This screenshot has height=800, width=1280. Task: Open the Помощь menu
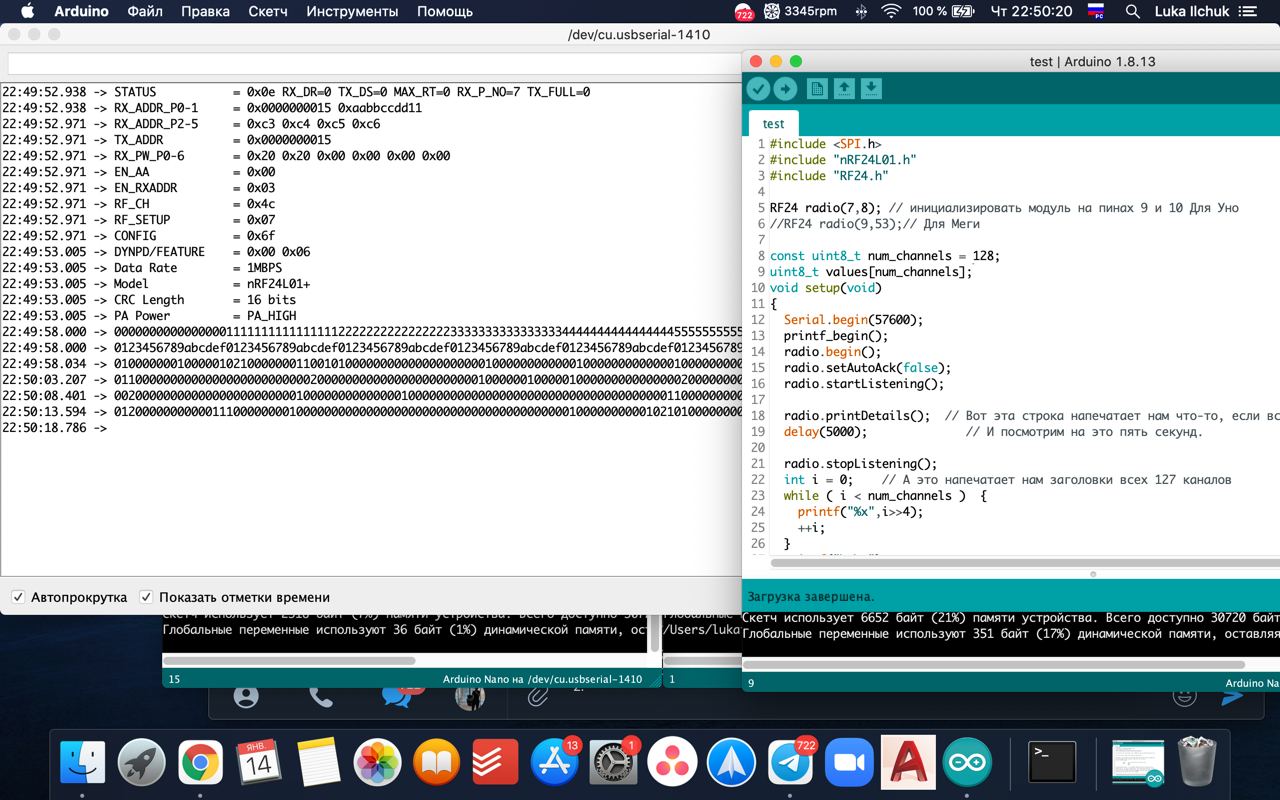pos(445,12)
